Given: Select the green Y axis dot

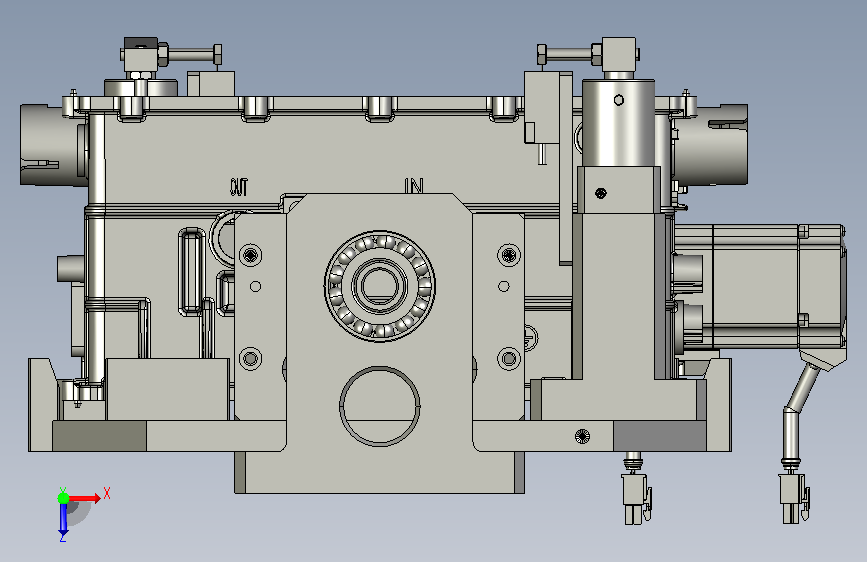Looking at the screenshot, I should pyautogui.click(x=64, y=498).
